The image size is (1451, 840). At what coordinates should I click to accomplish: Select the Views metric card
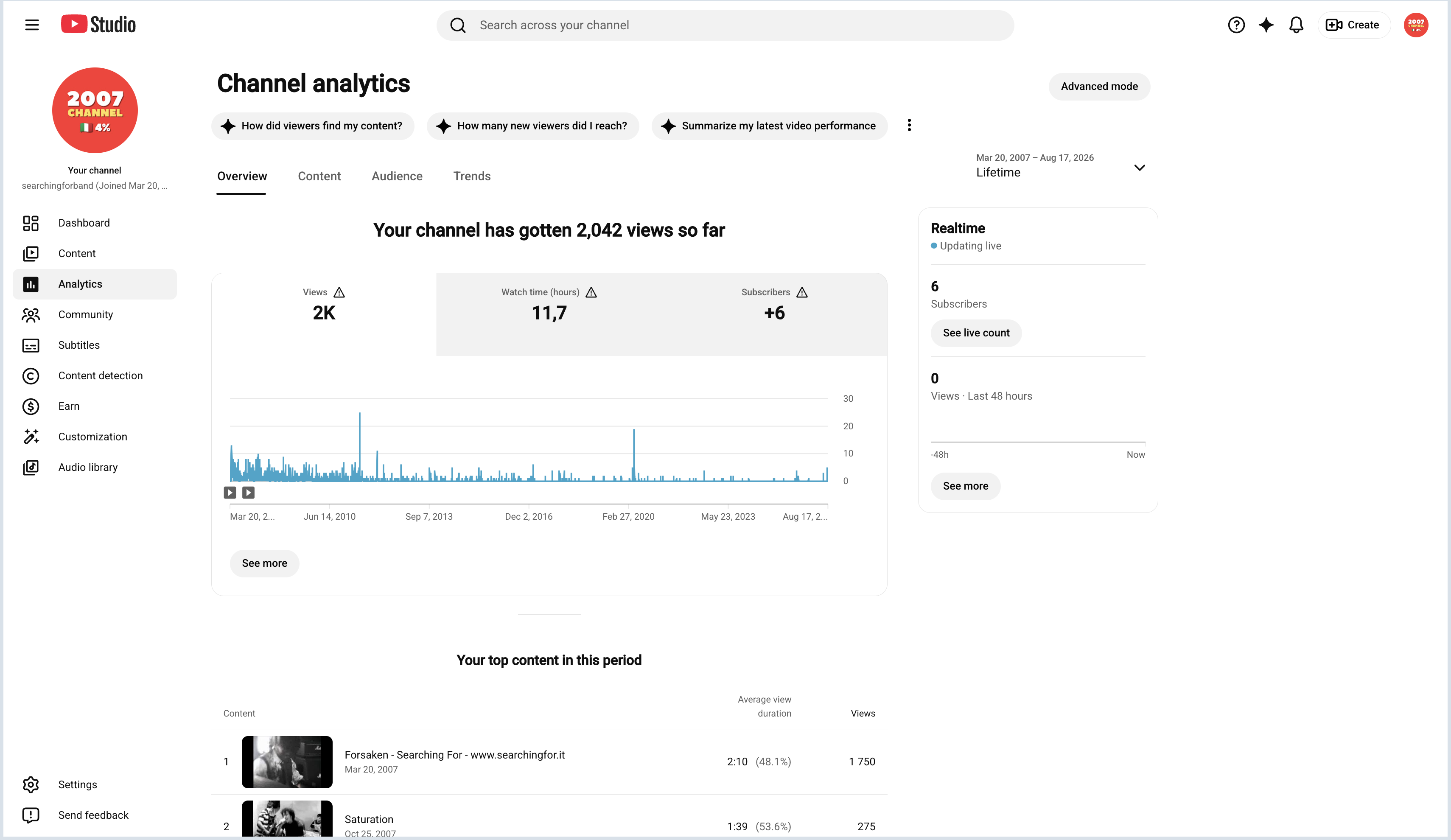point(324,314)
